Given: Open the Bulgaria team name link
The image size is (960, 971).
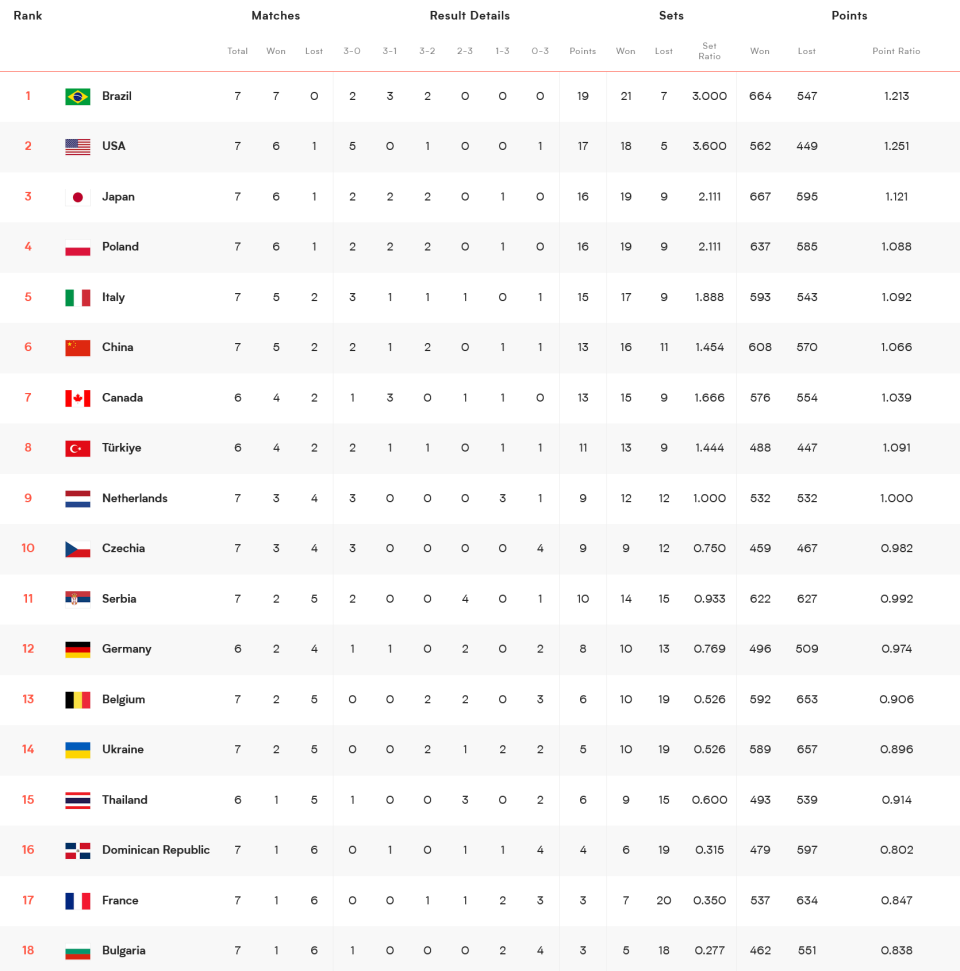Looking at the screenshot, I should (x=124, y=951).
